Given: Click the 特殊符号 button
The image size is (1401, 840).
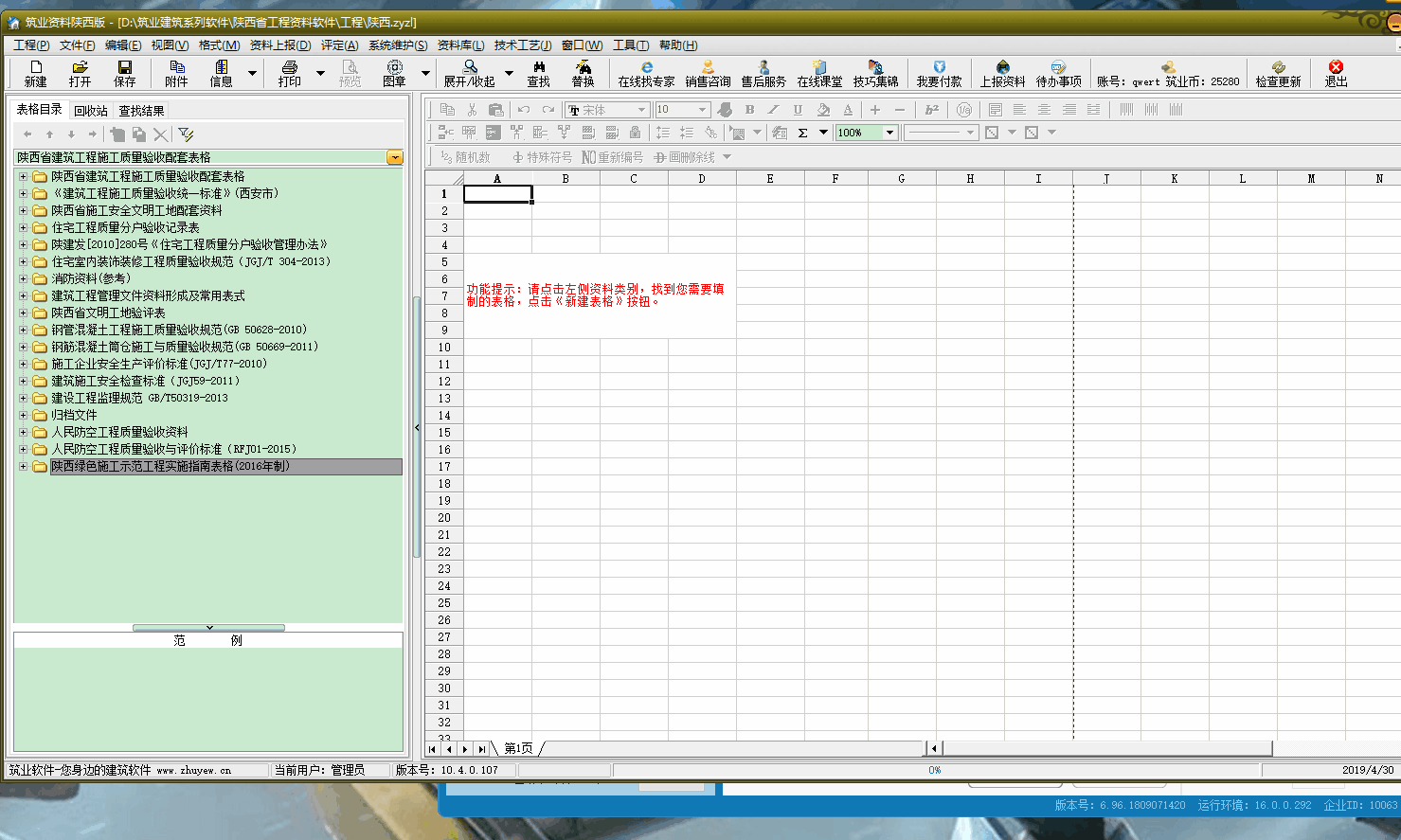Looking at the screenshot, I should [542, 157].
